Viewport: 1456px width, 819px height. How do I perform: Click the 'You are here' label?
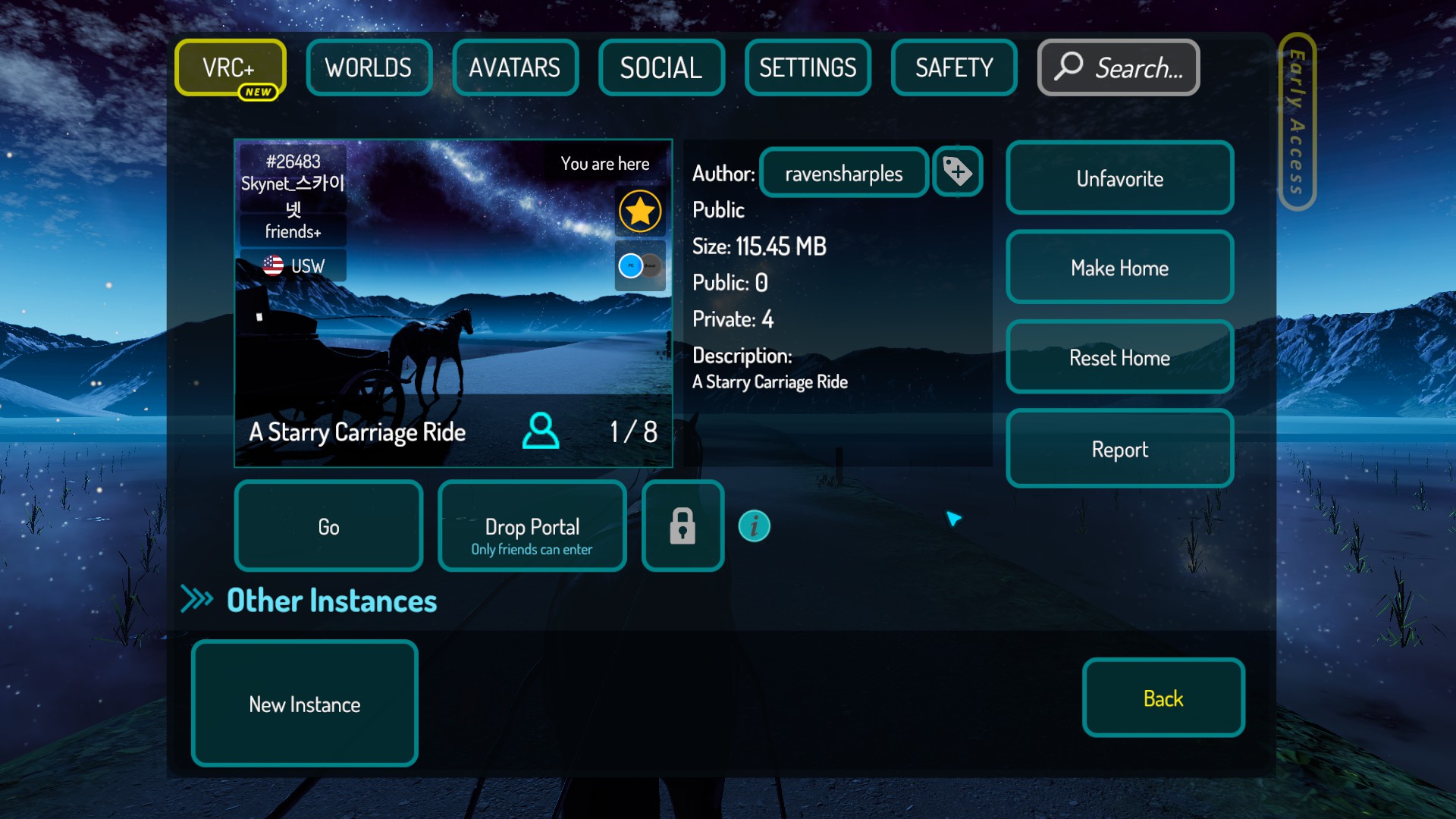click(x=605, y=164)
